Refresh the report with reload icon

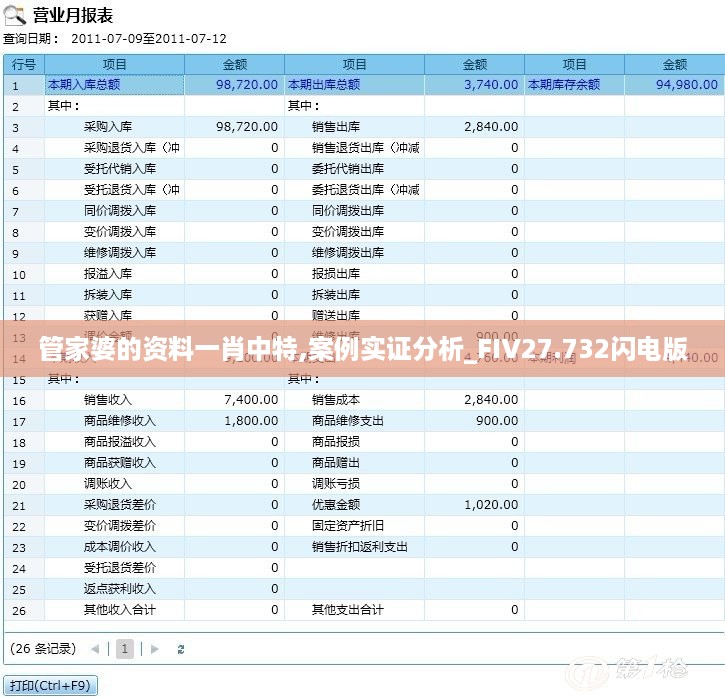point(181,649)
